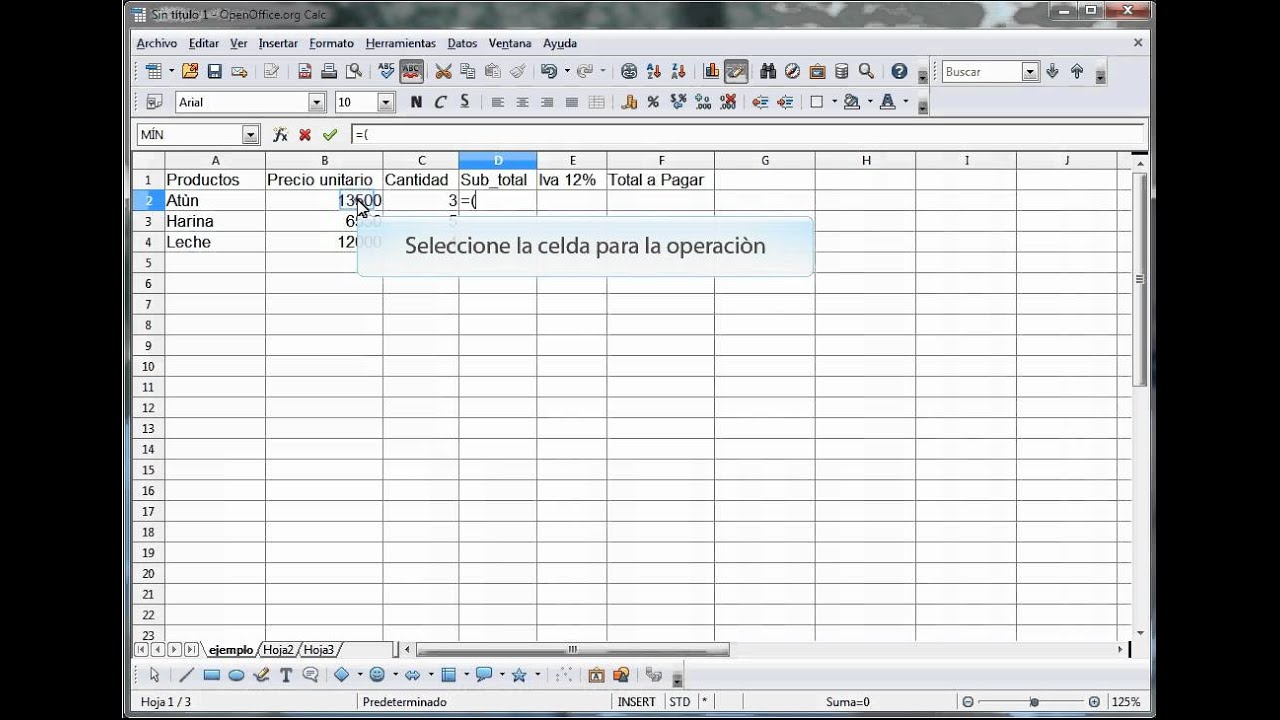Screen dimensions: 1280x720
Task: Open the Name Box dropdown showing MÍN
Action: point(250,135)
